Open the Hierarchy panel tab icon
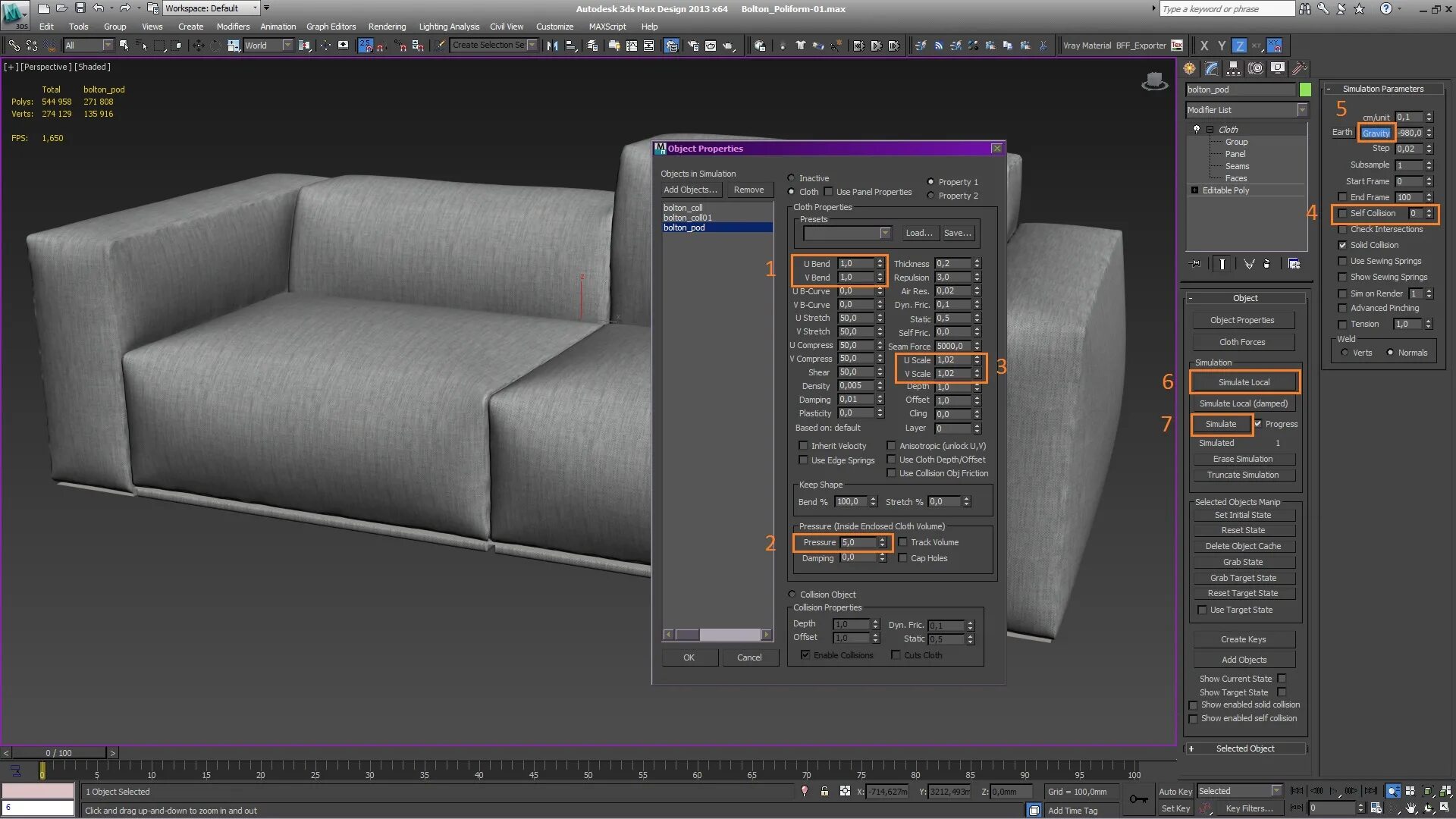Screen dimensions: 1456x819 pos(1234,68)
